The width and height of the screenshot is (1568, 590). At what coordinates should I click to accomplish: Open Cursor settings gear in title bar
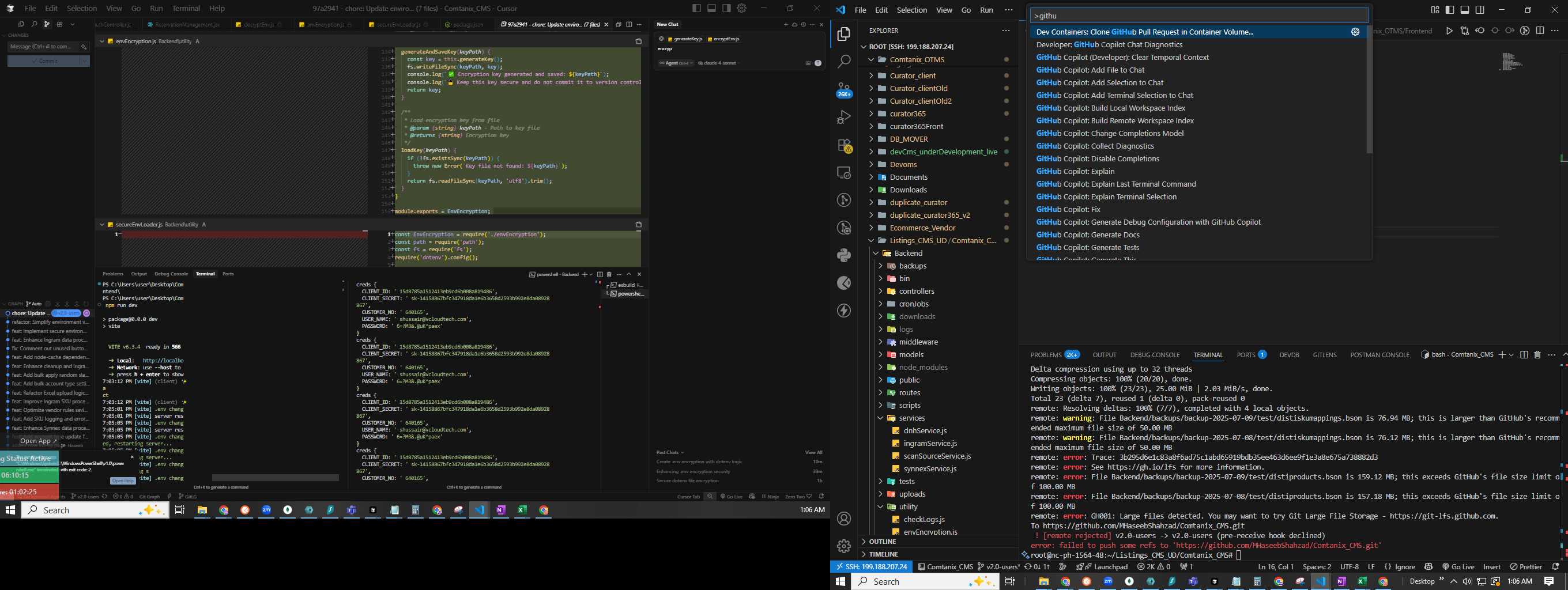(x=741, y=9)
